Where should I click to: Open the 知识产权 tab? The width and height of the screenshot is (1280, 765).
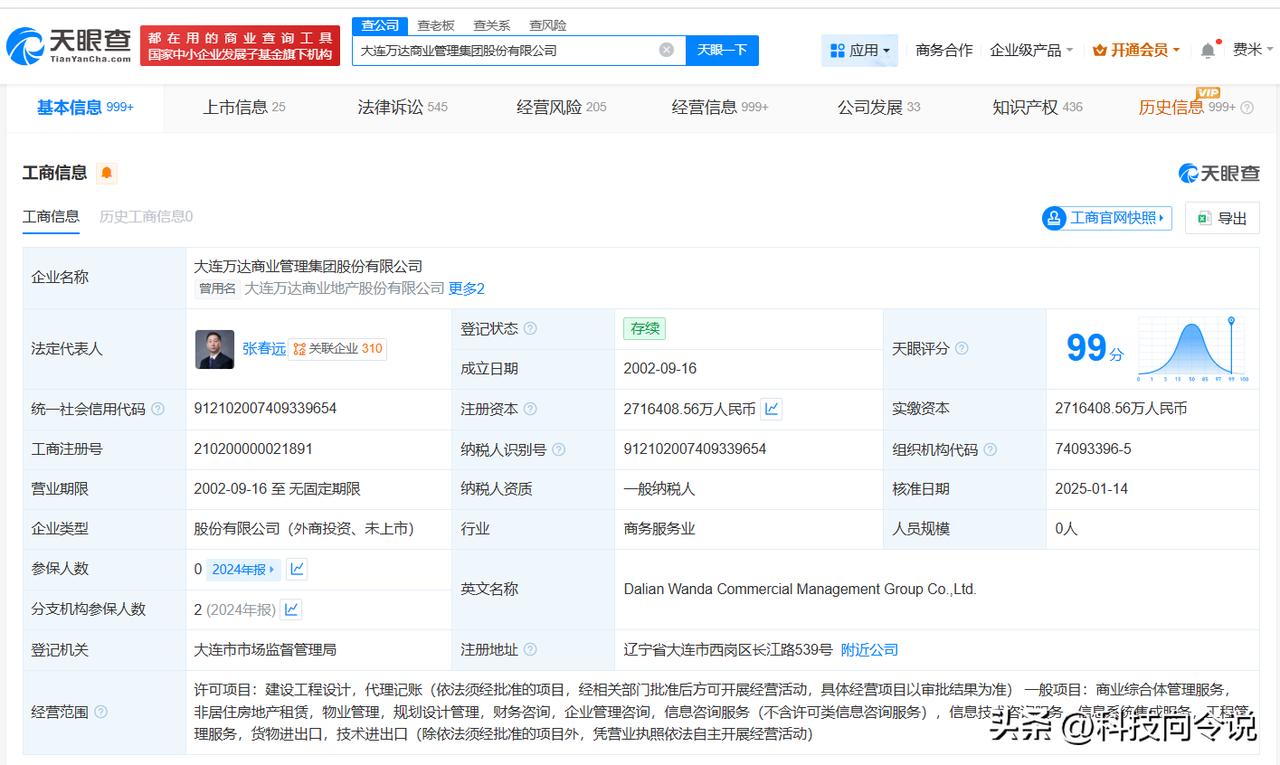pyautogui.click(x=1036, y=107)
